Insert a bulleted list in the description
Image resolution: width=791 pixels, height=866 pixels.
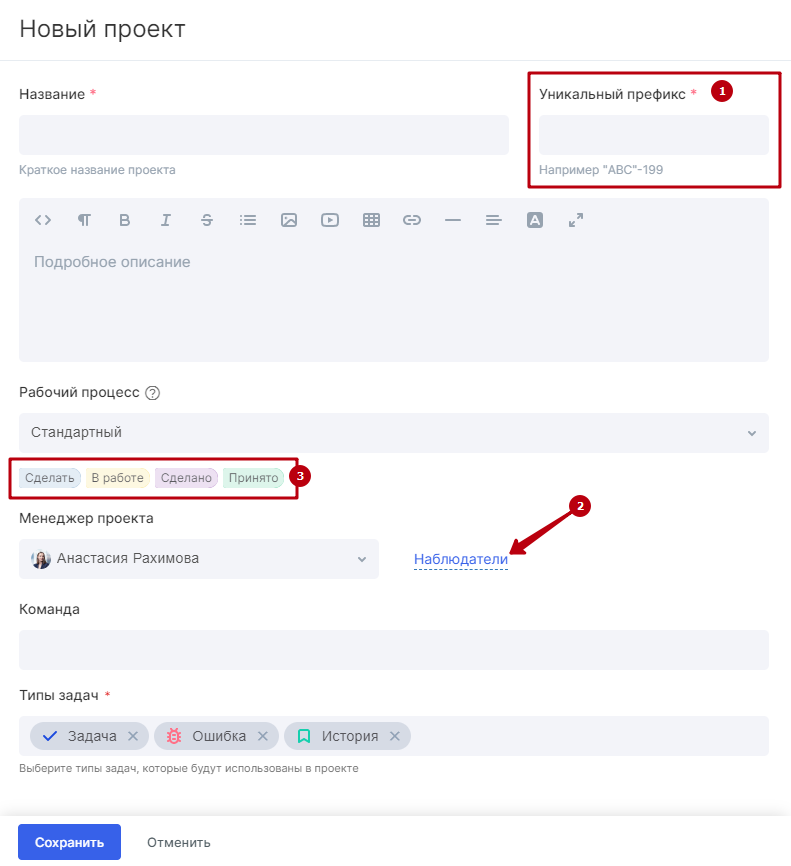(x=248, y=220)
